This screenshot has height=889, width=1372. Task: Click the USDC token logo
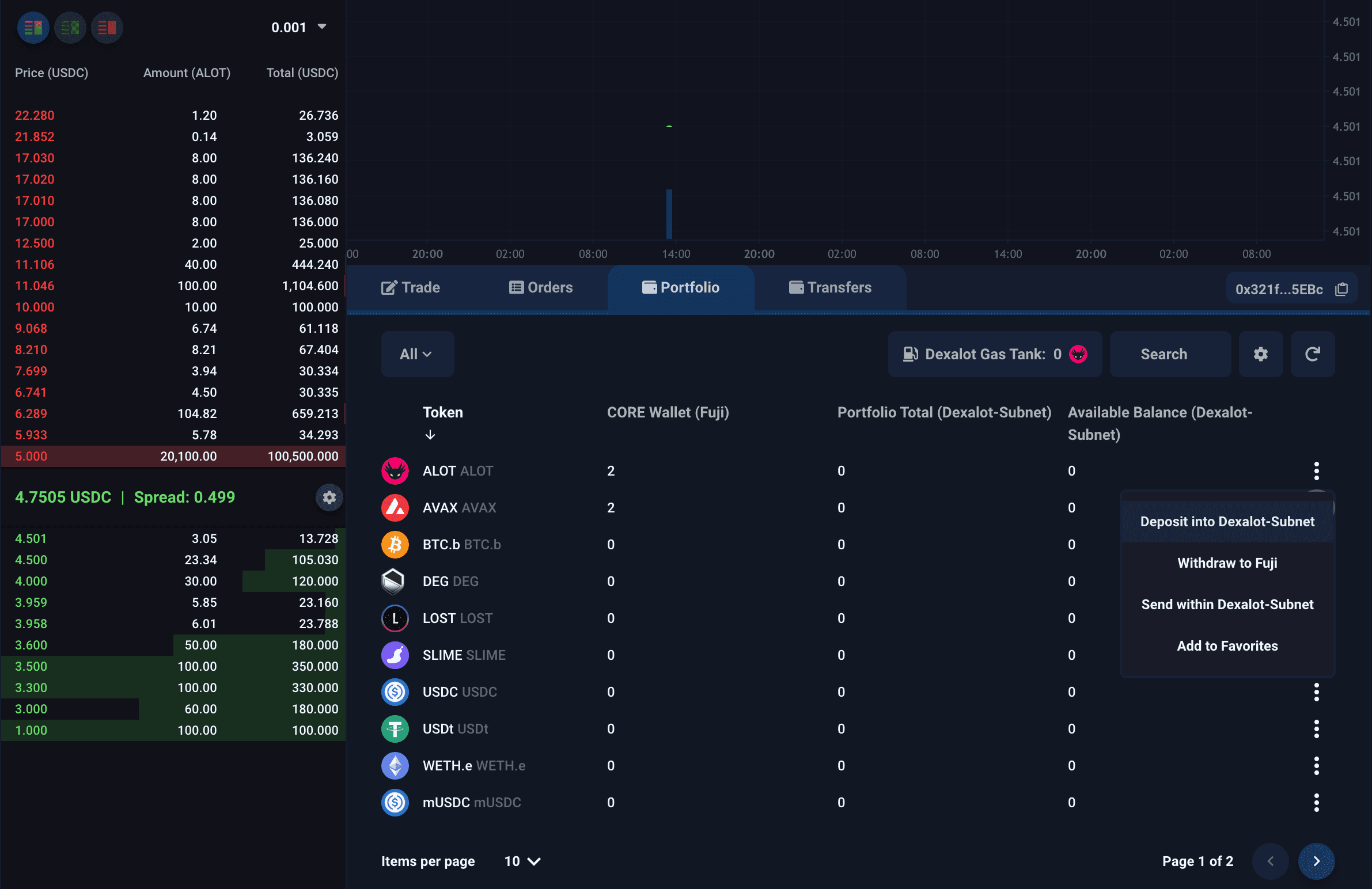click(x=395, y=692)
